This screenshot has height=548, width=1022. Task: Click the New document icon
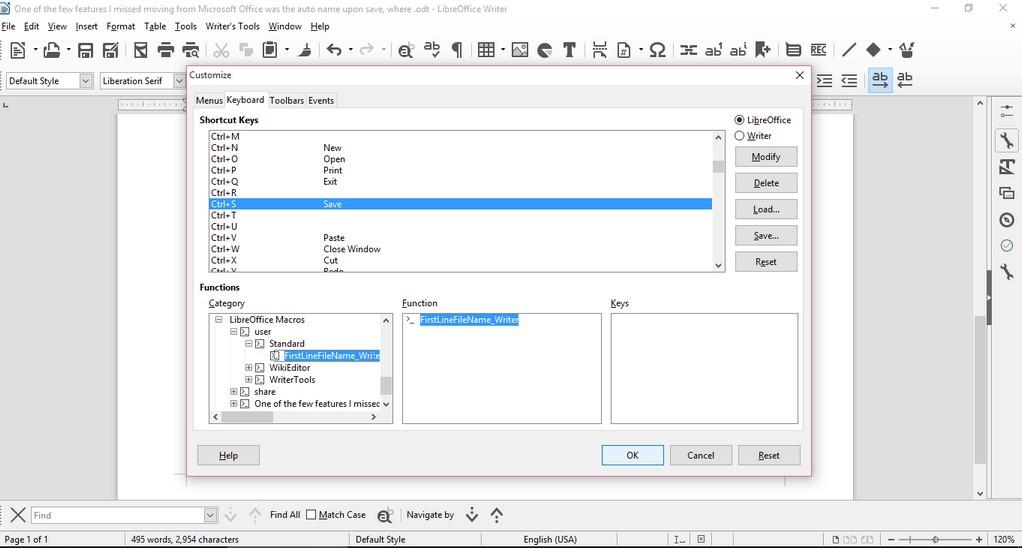[x=18, y=50]
